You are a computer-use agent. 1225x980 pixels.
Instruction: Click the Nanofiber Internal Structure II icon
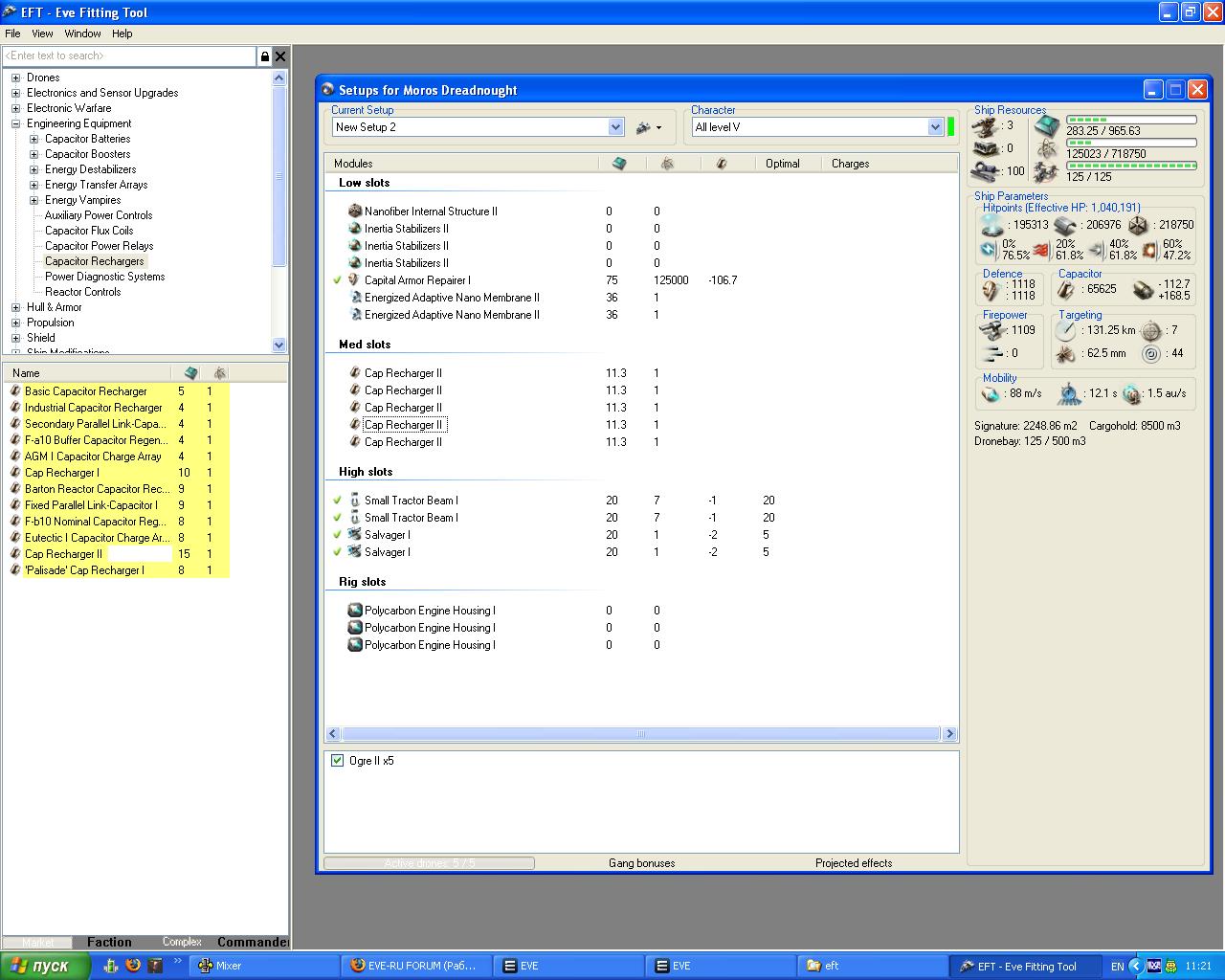click(354, 212)
